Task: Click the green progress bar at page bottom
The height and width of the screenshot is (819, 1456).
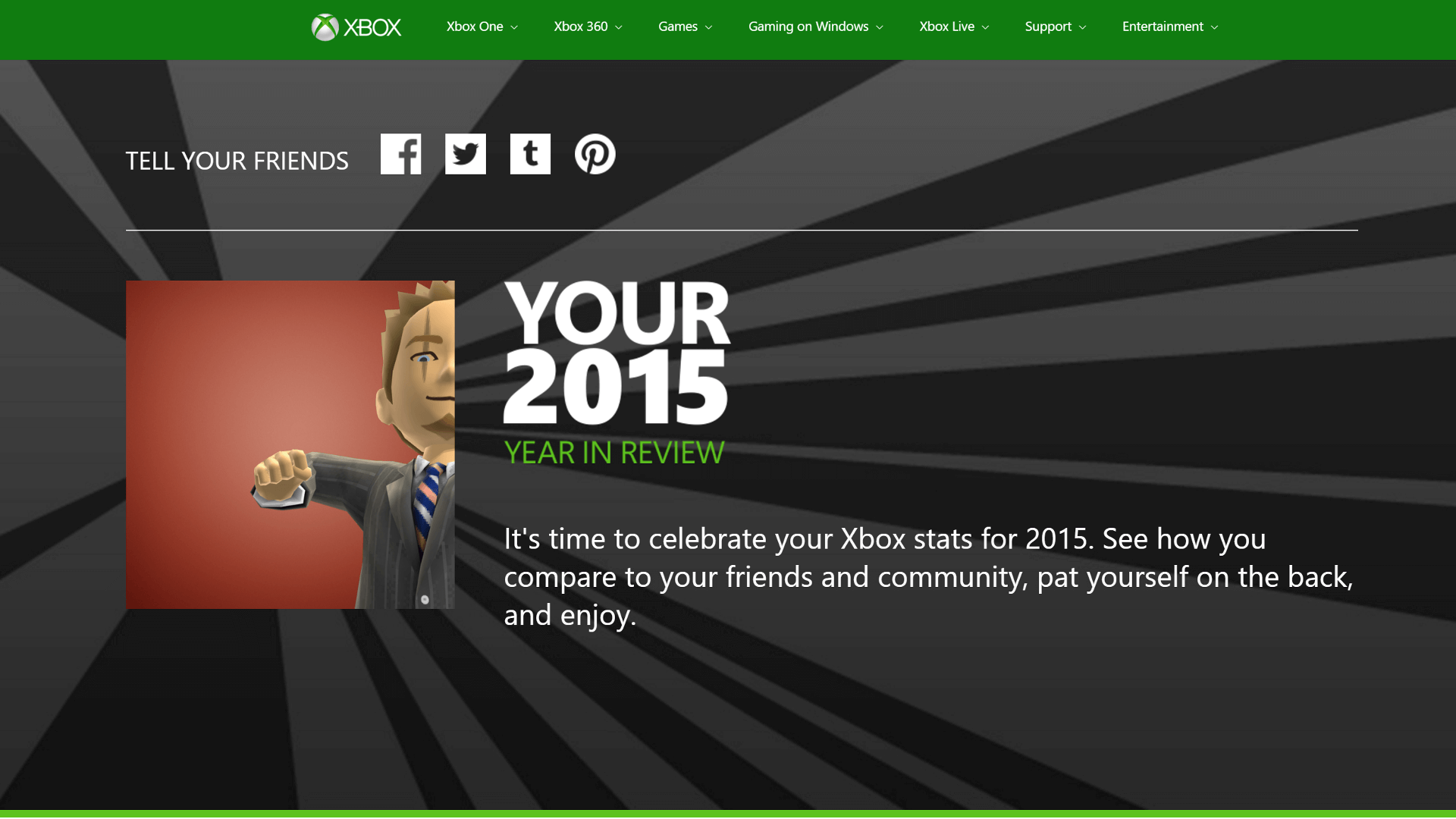Action: (728, 811)
